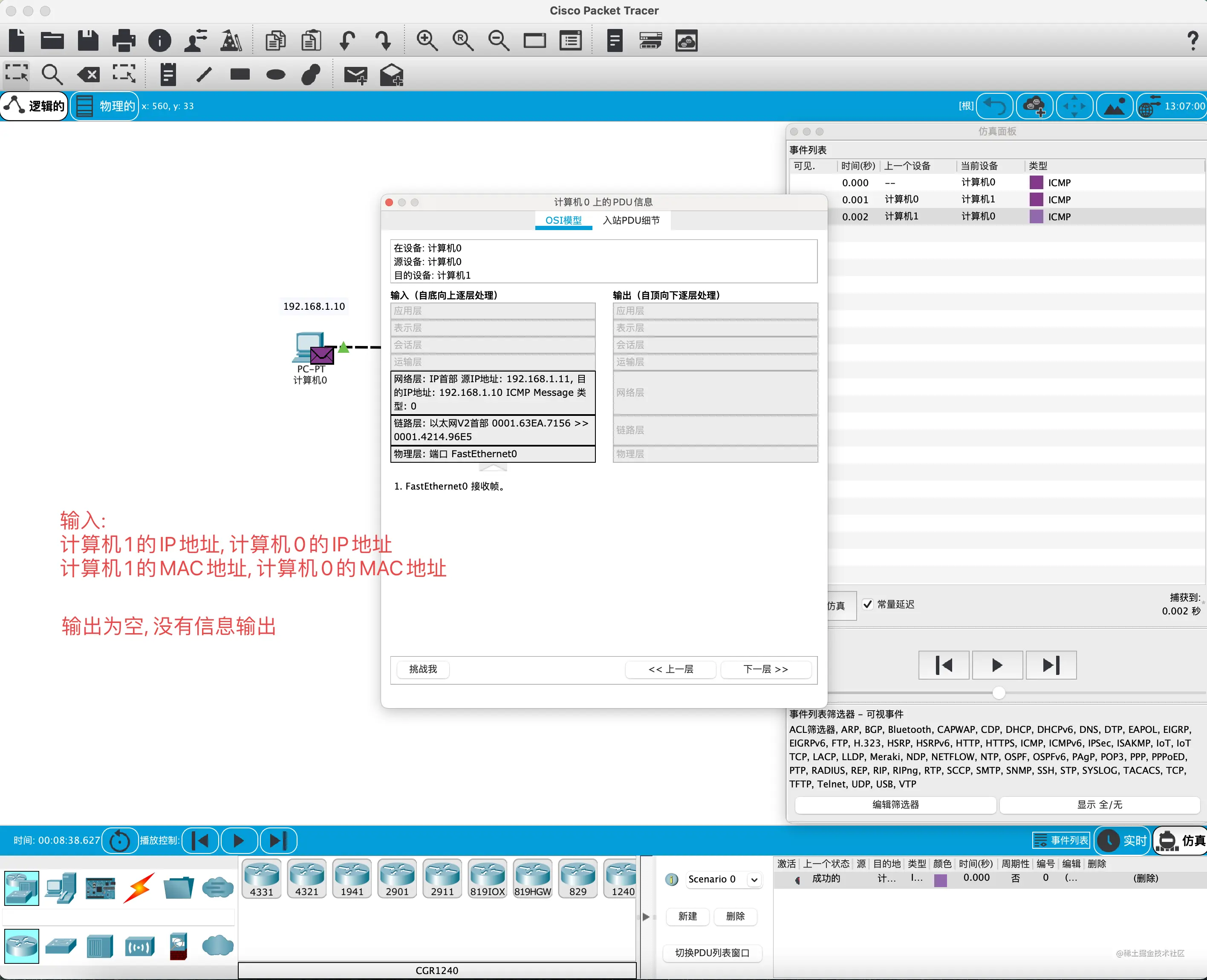Screen dimensions: 1207x980
Task: Click the 删除 scenario button
Action: tap(735, 916)
